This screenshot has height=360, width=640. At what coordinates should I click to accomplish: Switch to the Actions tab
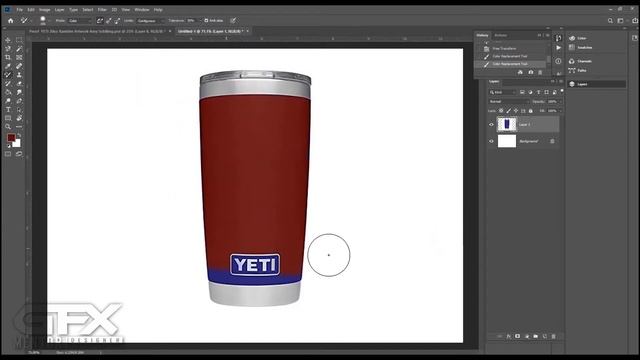point(501,36)
